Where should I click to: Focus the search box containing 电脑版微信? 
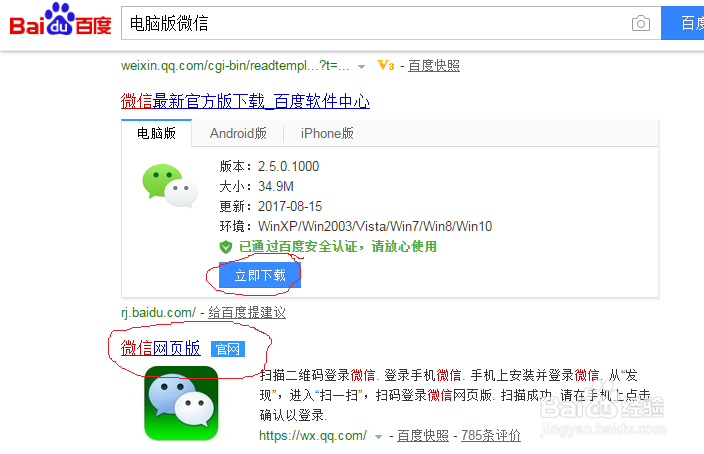(x=391, y=23)
